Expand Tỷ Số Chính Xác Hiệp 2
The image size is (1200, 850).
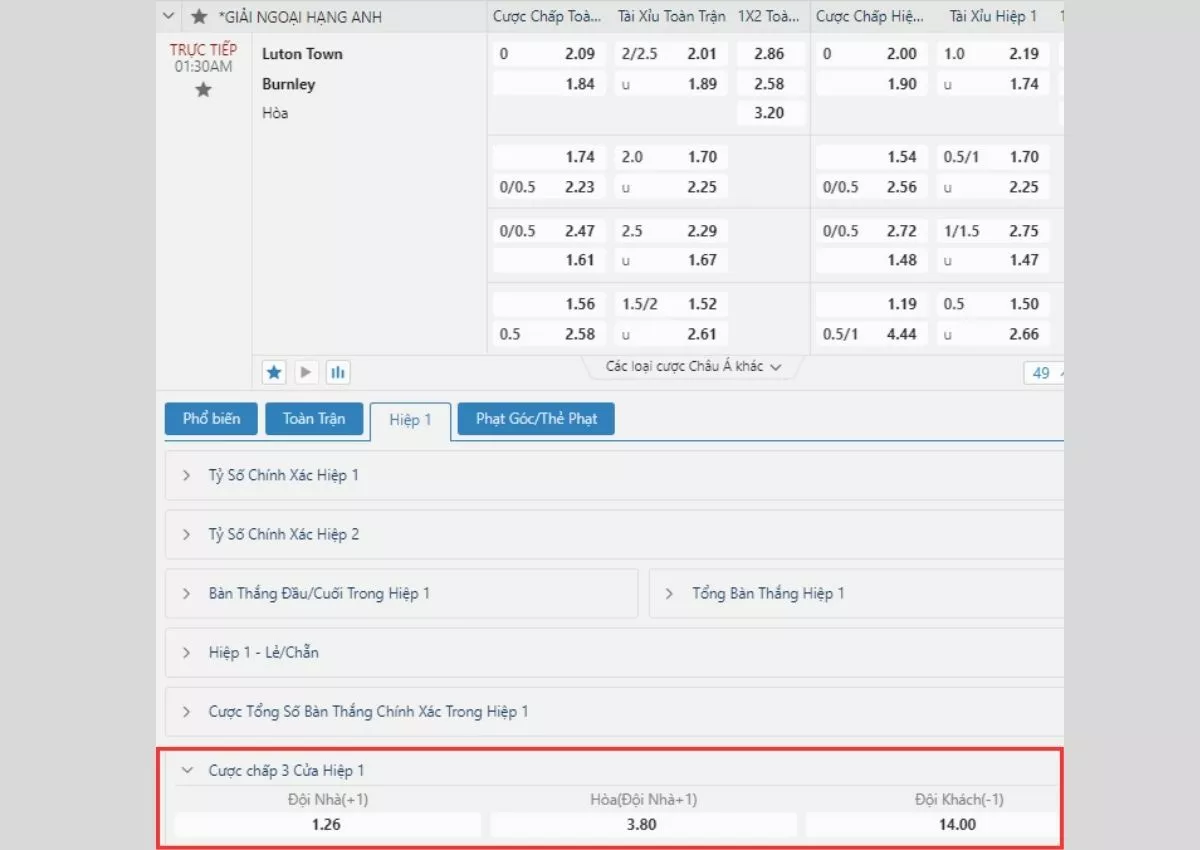(x=614, y=535)
